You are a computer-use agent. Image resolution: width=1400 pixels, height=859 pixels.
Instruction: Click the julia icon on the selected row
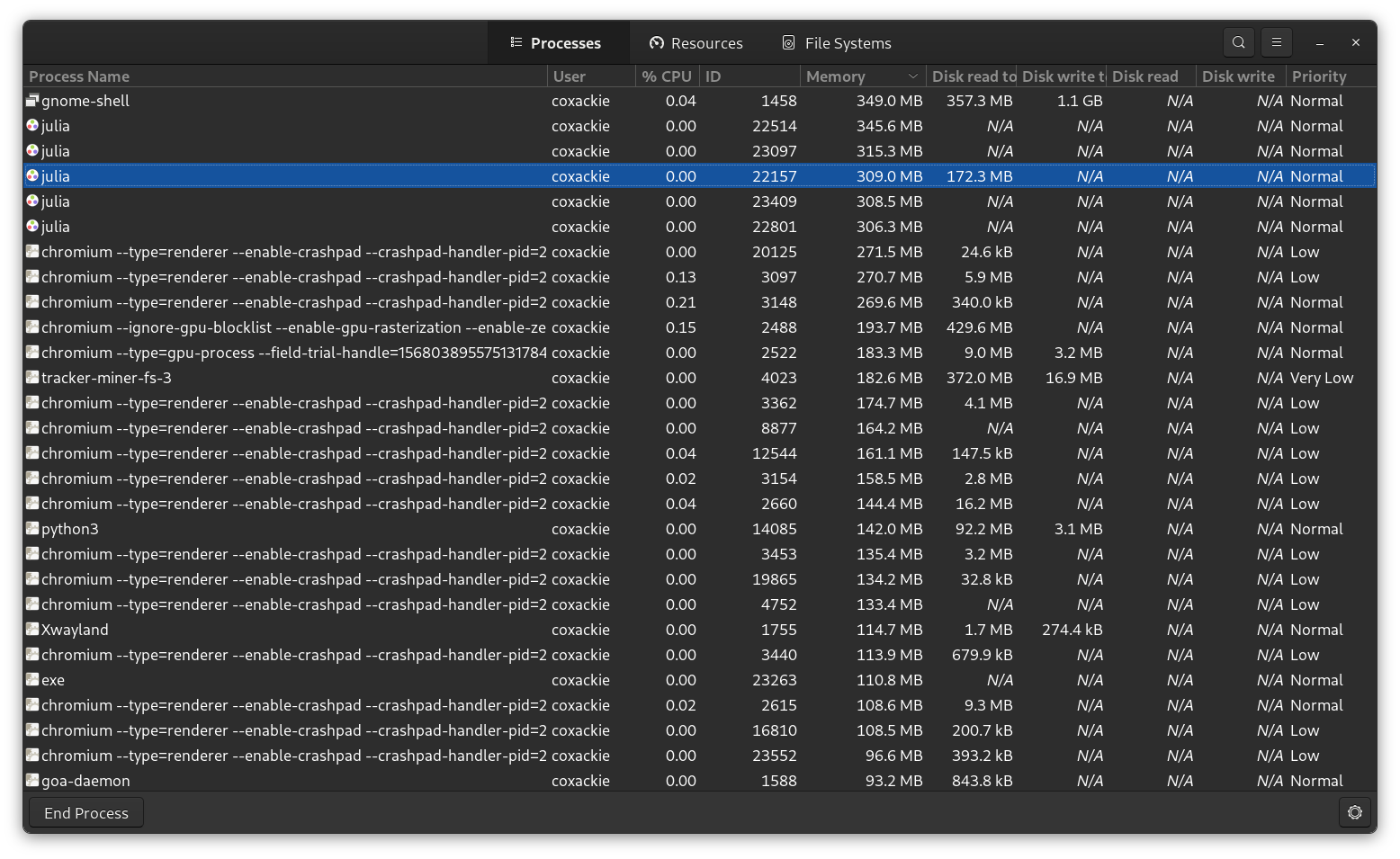click(31, 176)
